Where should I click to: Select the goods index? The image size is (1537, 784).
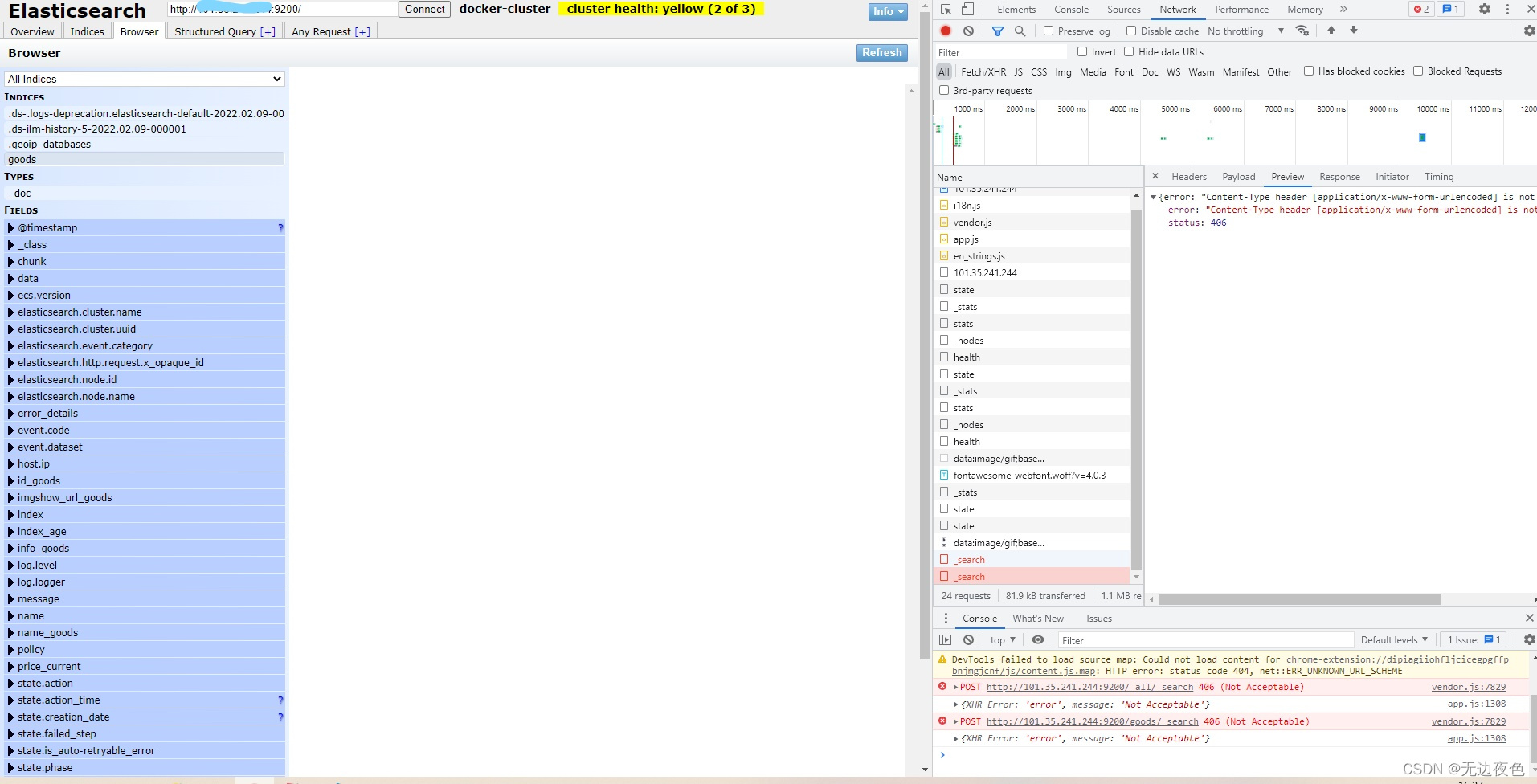145,159
